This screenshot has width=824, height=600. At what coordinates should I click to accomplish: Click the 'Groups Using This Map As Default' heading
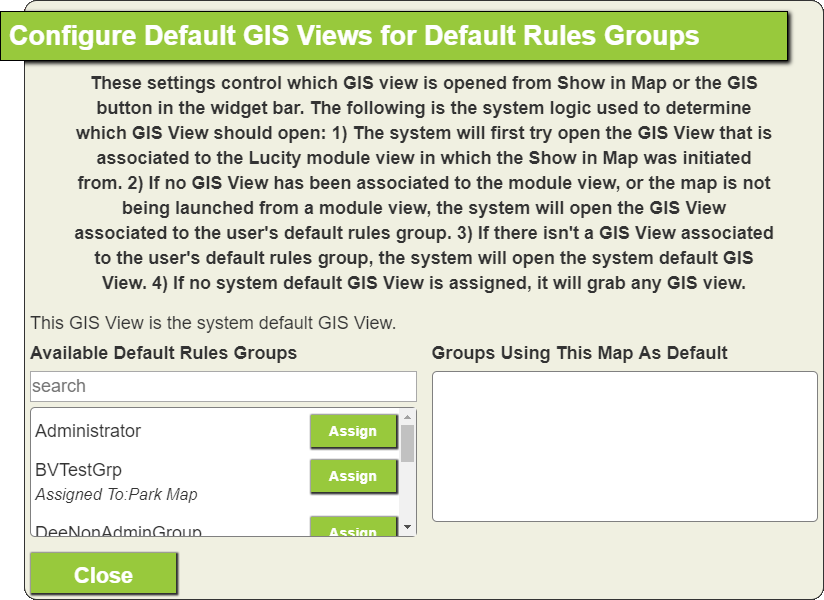[x=580, y=353]
